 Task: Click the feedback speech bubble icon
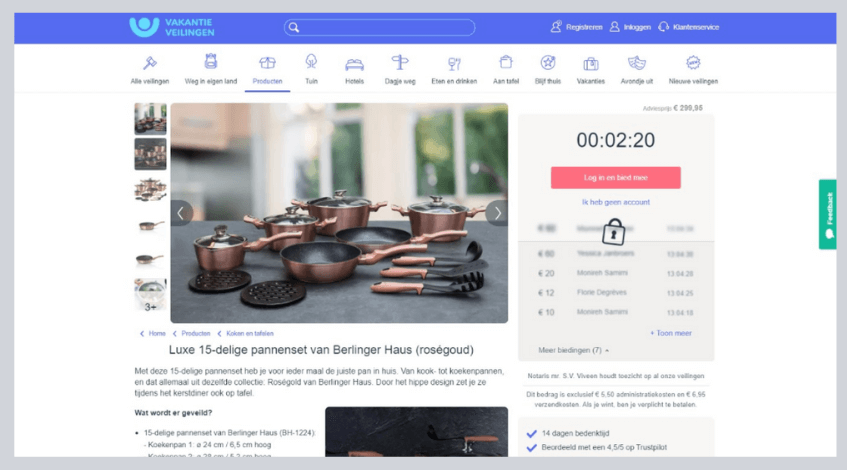pyautogui.click(x=829, y=234)
